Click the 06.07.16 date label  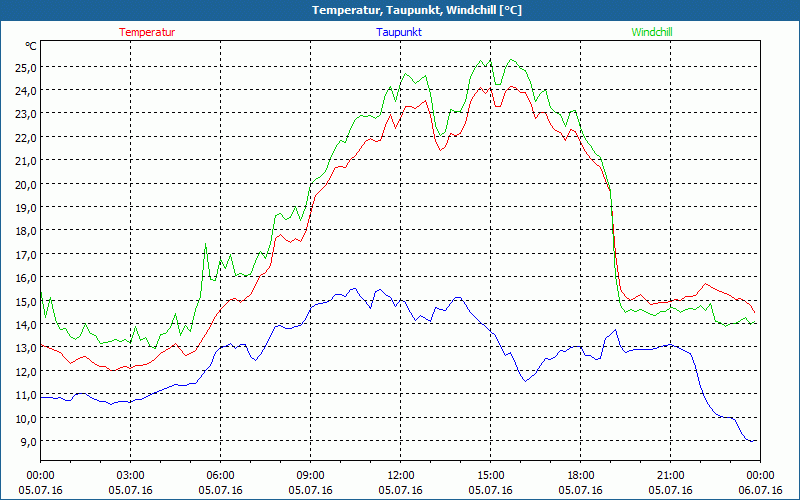tap(760, 490)
